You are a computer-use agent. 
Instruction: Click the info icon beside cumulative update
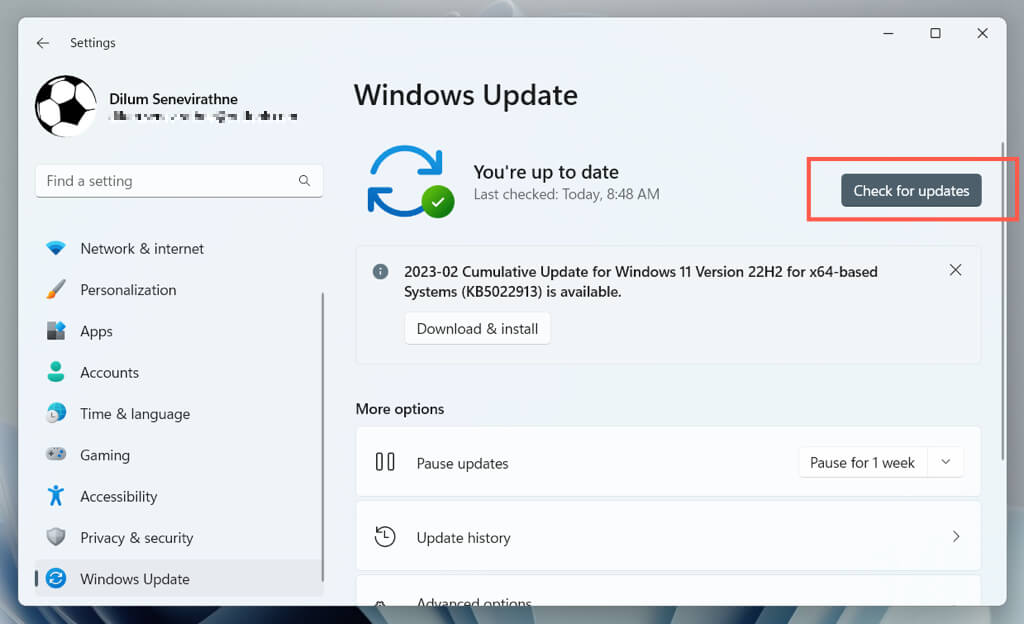pyautogui.click(x=380, y=272)
